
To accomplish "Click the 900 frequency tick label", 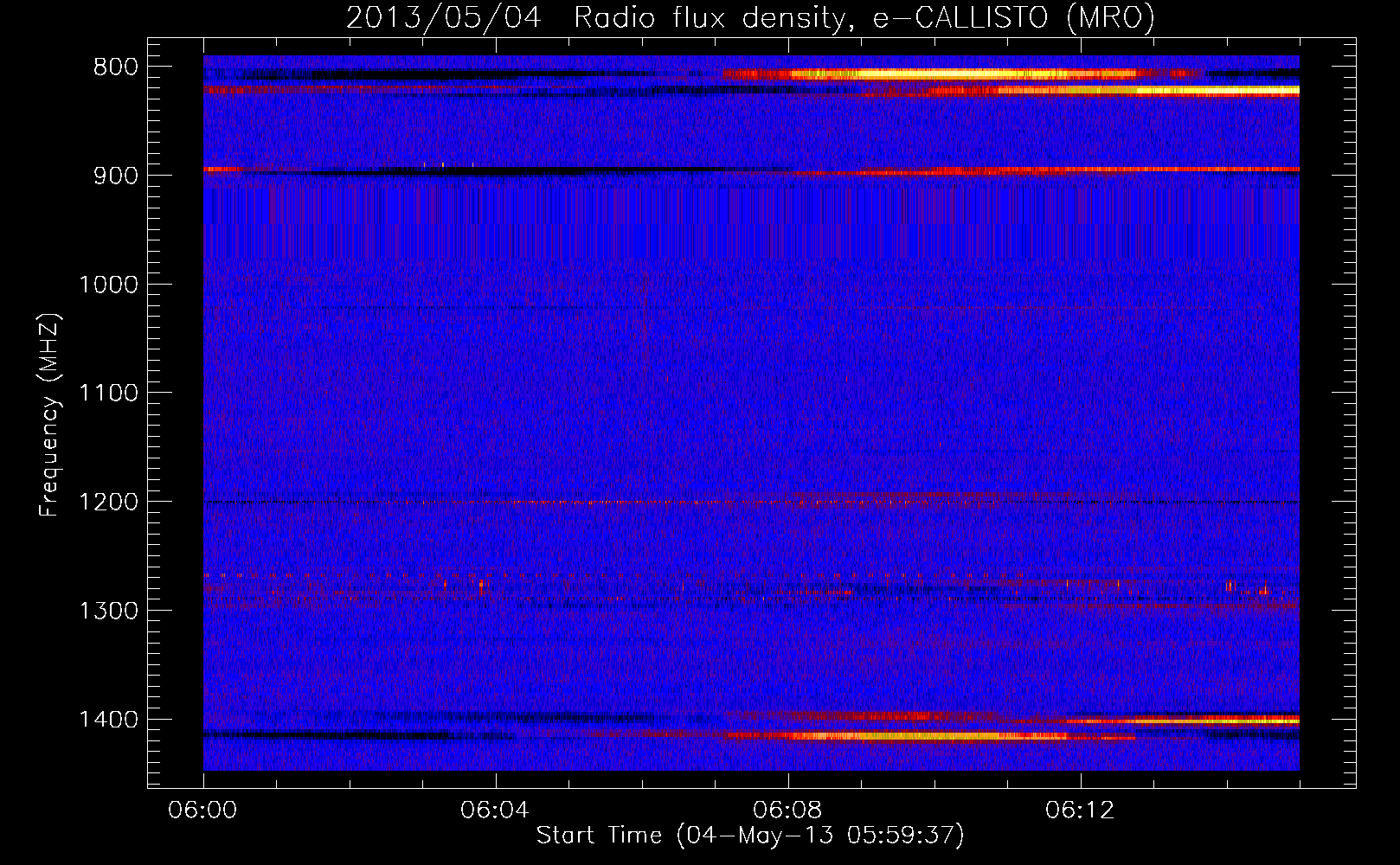I will pos(115,176).
